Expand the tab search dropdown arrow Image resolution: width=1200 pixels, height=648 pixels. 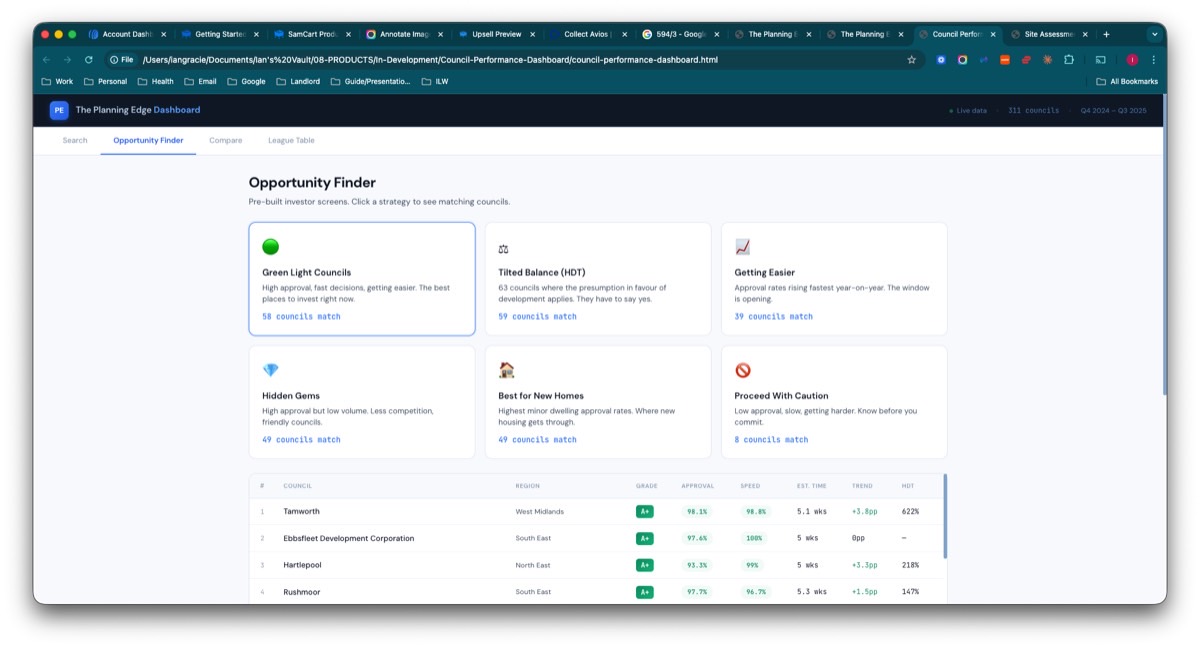(x=1154, y=34)
